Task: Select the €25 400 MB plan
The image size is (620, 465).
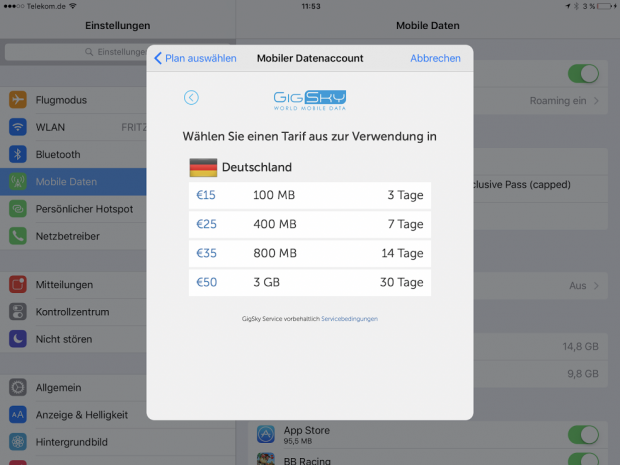Action: click(x=310, y=224)
